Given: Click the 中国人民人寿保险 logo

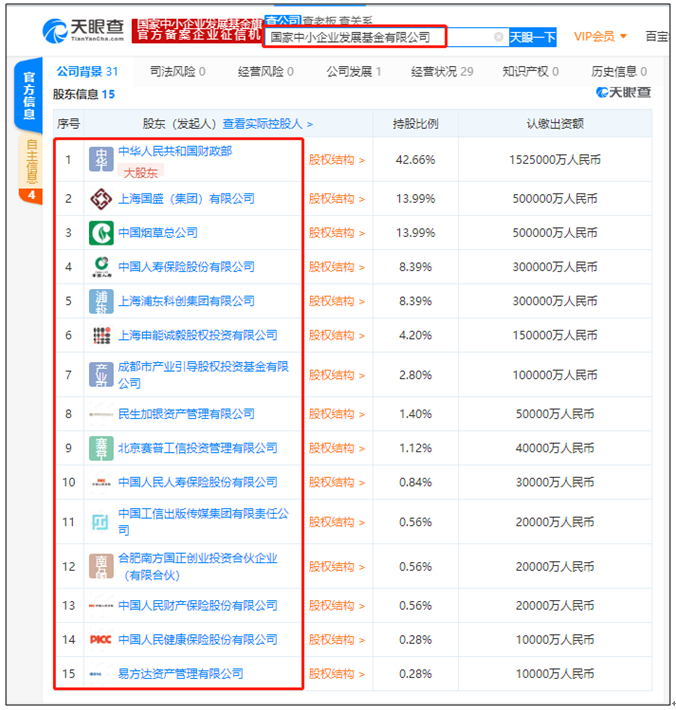Looking at the screenshot, I should click(x=101, y=482).
